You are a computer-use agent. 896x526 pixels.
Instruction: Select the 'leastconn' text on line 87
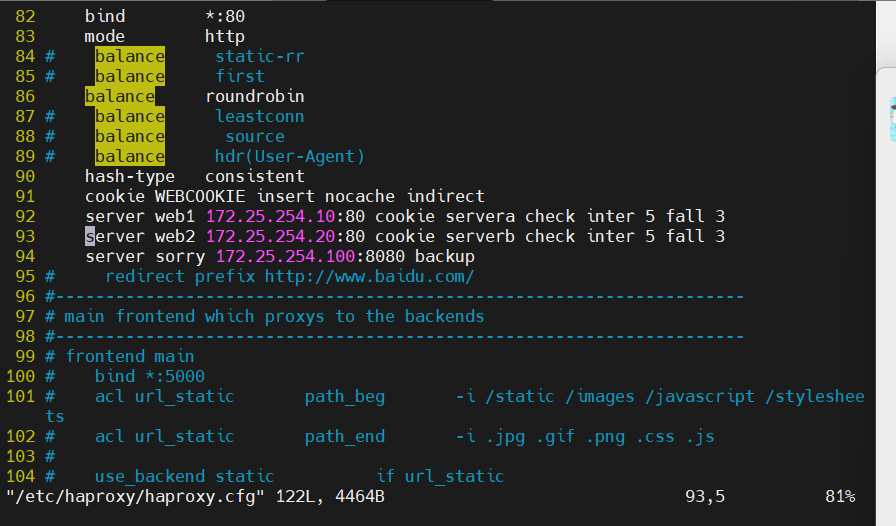coord(260,116)
